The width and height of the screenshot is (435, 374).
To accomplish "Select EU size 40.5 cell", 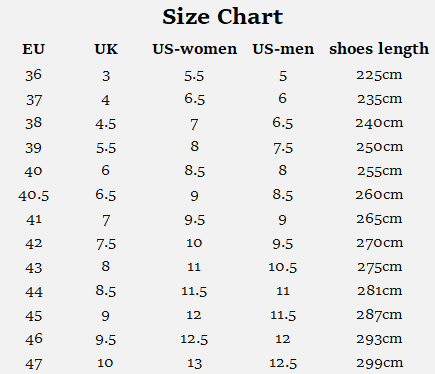I will (34, 195).
